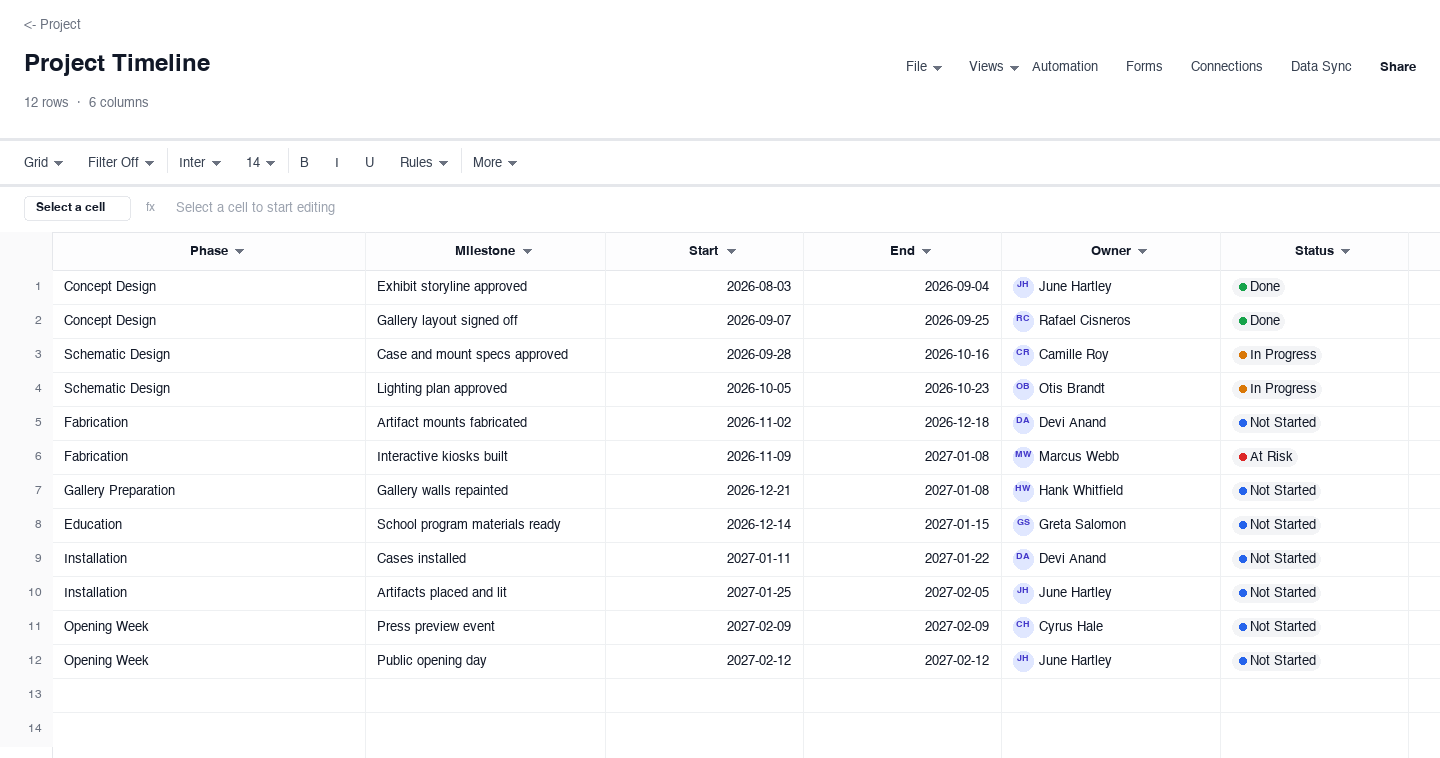The image size is (1440, 758).
Task: Click the OB avatar for Otis Brandt
Action: click(x=1023, y=389)
